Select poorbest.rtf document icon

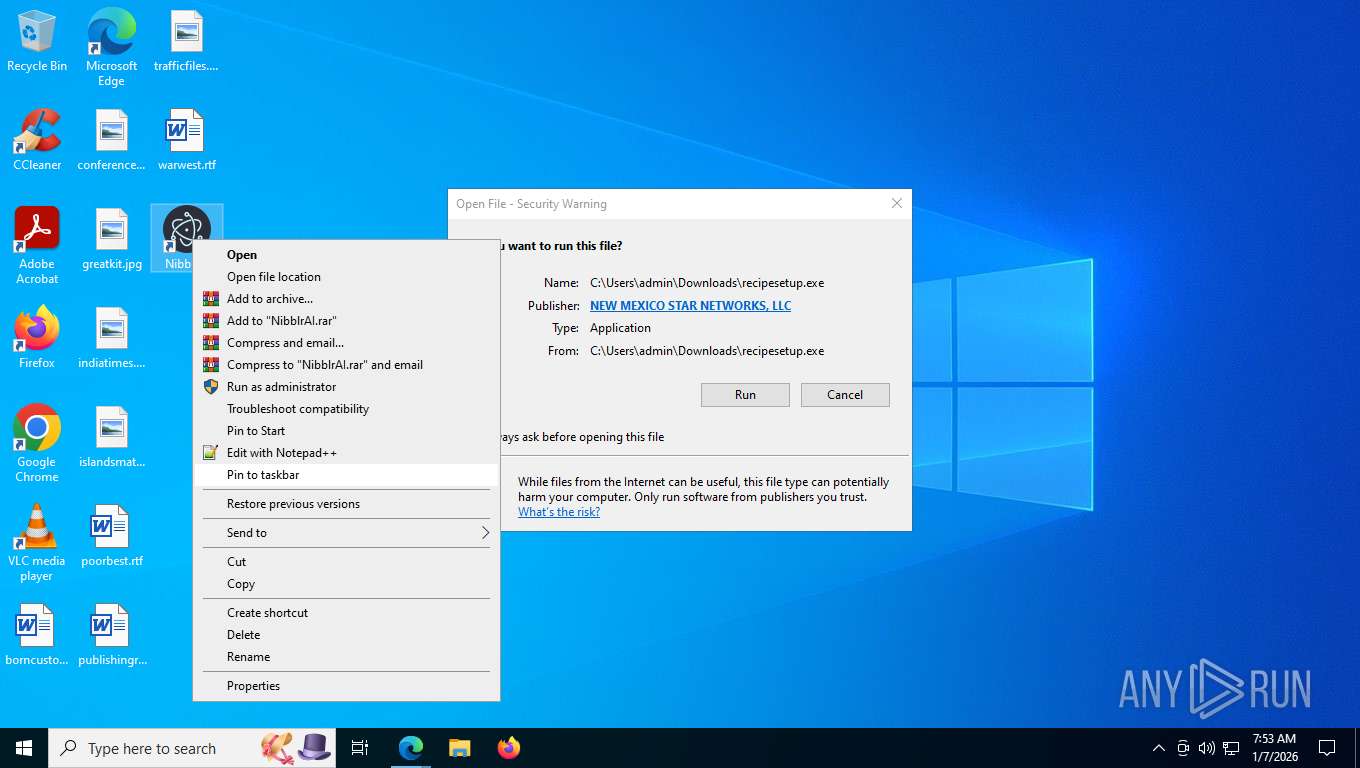111,536
